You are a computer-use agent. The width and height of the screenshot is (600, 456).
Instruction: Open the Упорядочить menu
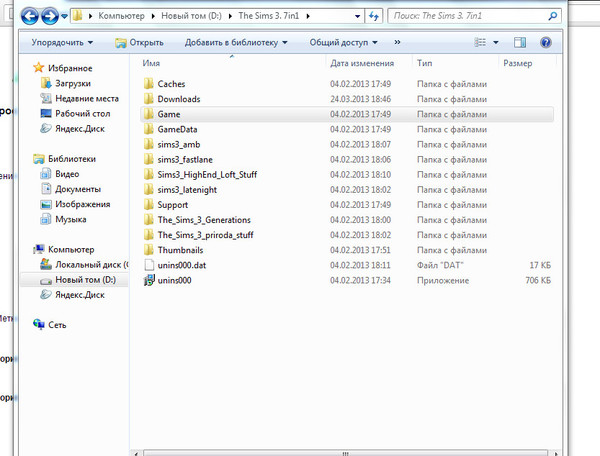click(62, 42)
